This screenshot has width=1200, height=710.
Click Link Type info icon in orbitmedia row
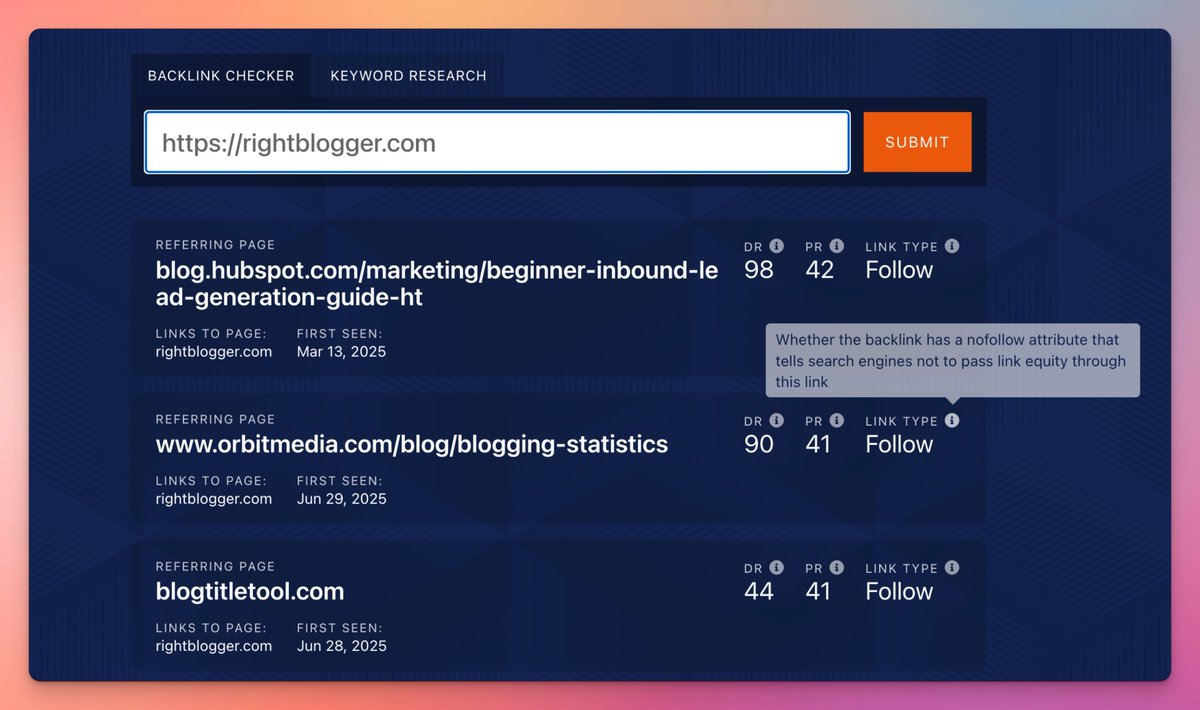coord(952,421)
